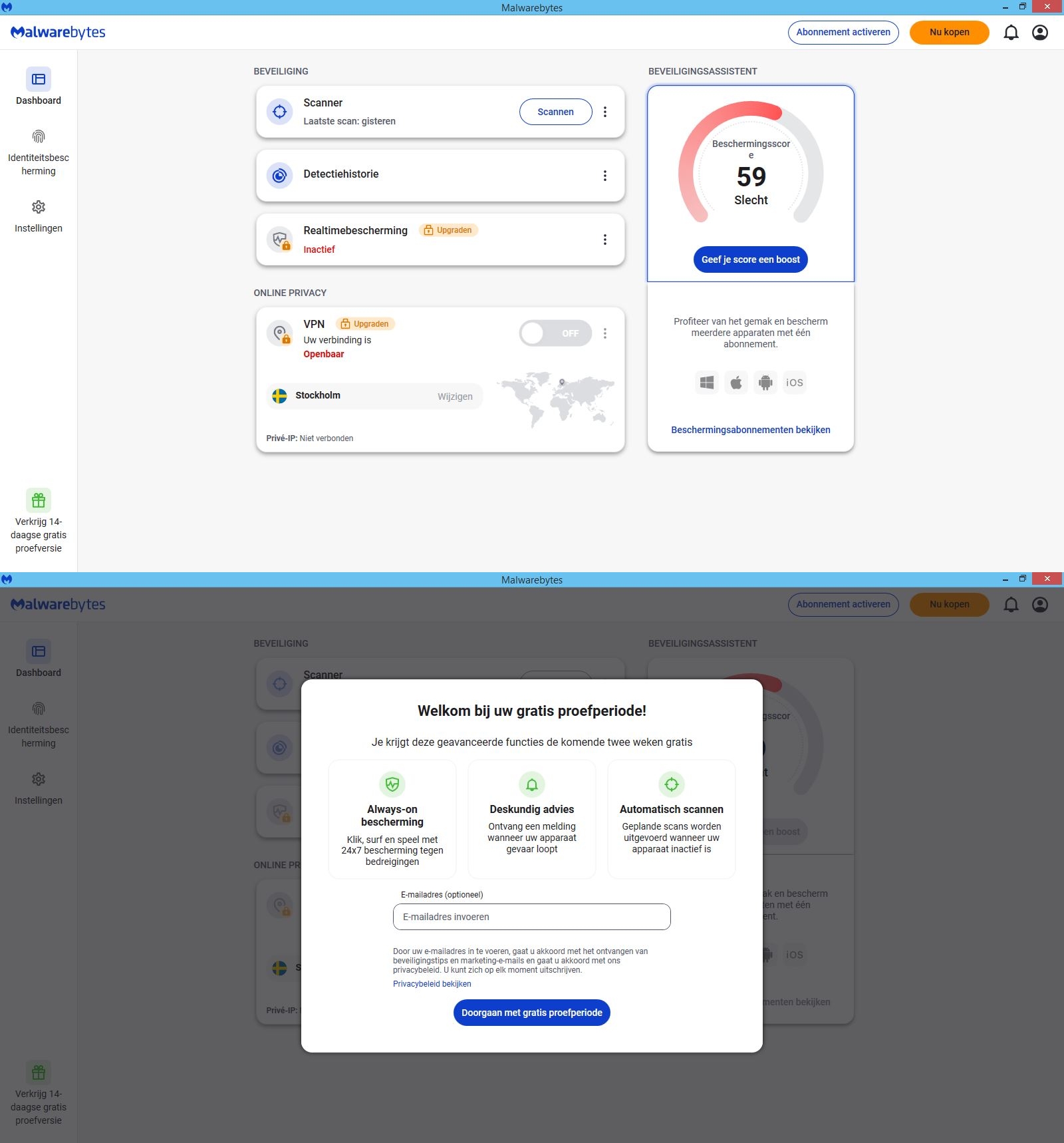
Task: Open Privacybeleid bekijken link
Action: [x=432, y=984]
